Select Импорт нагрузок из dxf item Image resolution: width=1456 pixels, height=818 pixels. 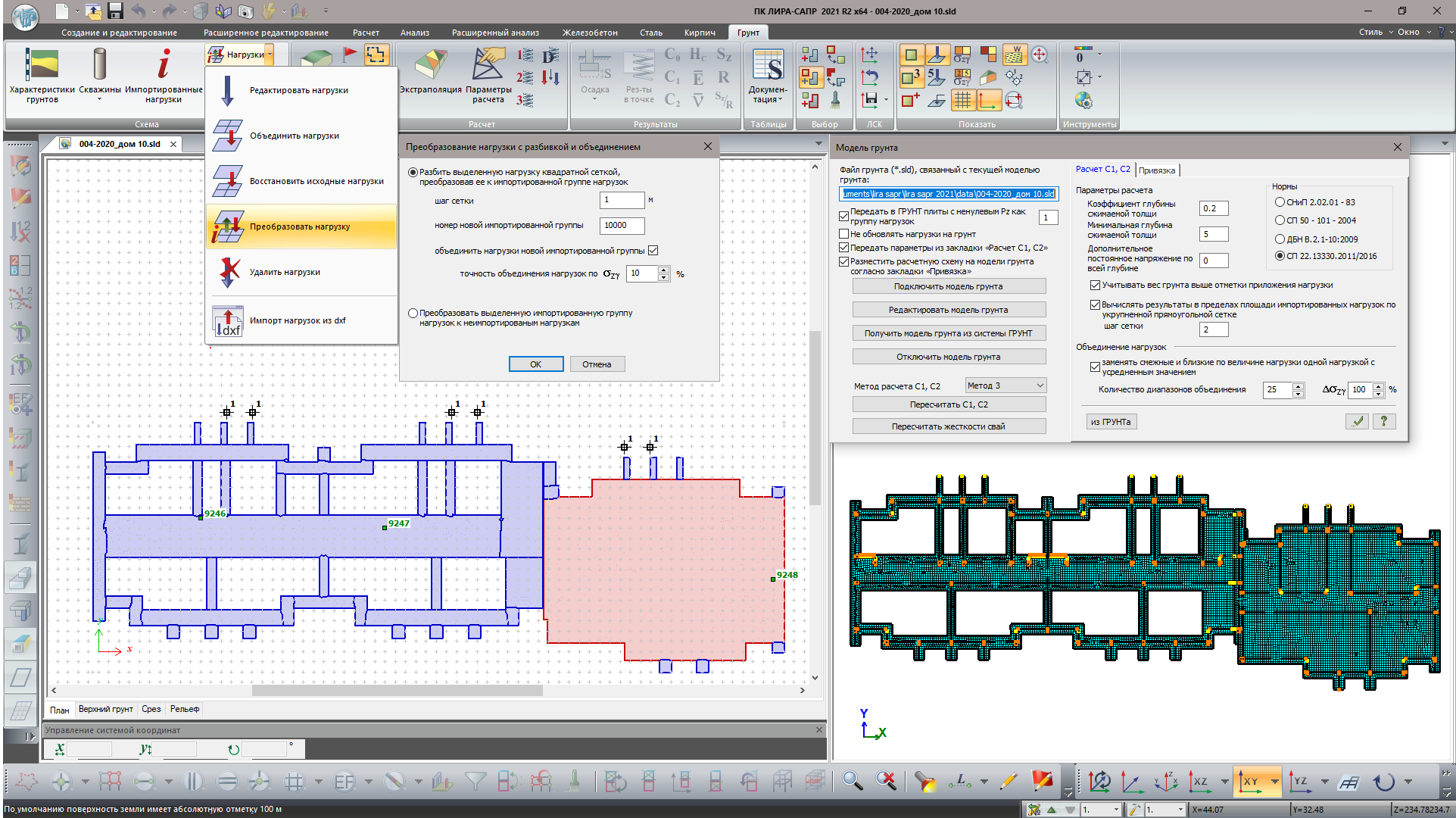pos(298,321)
